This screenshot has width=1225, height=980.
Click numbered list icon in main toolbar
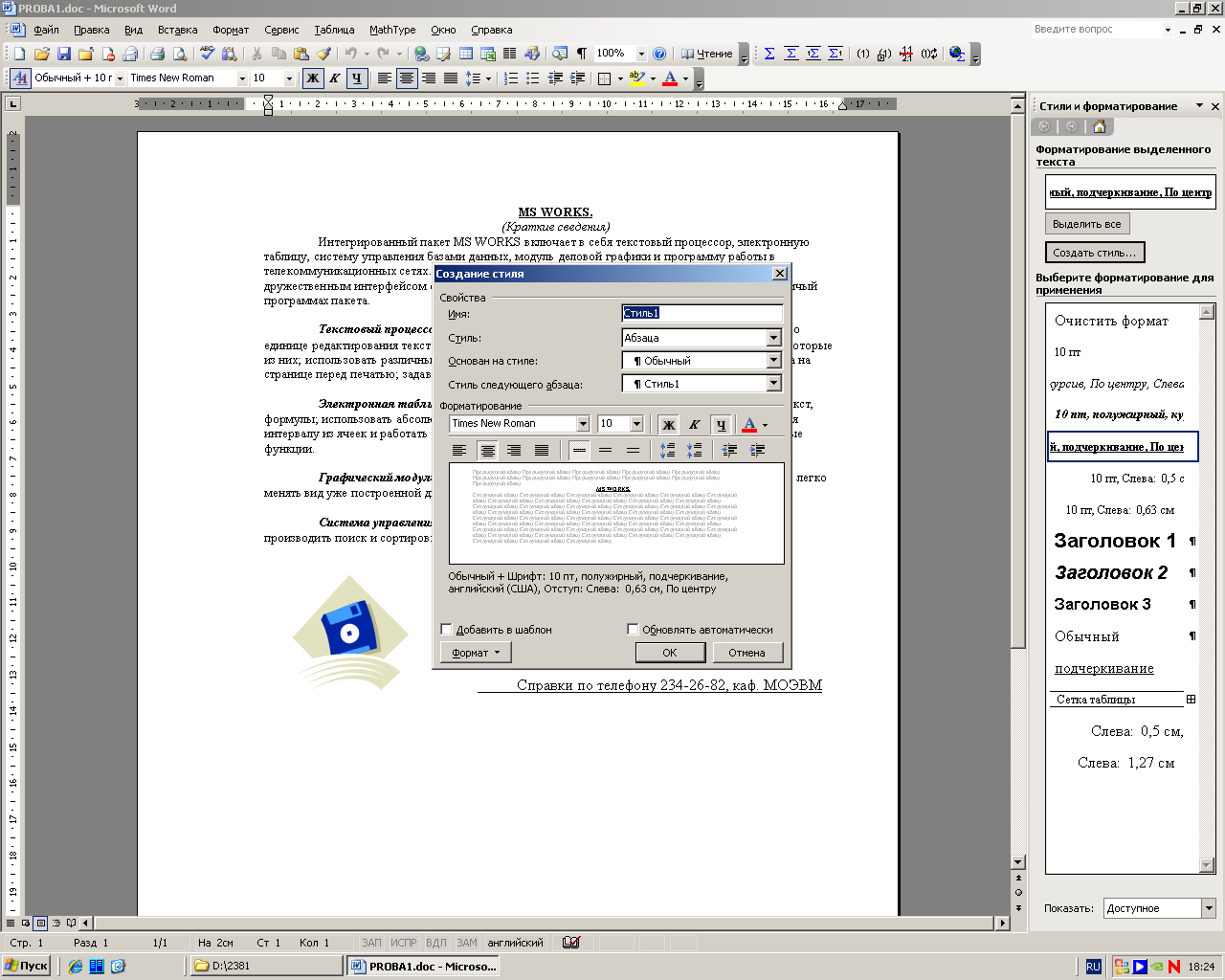511,78
